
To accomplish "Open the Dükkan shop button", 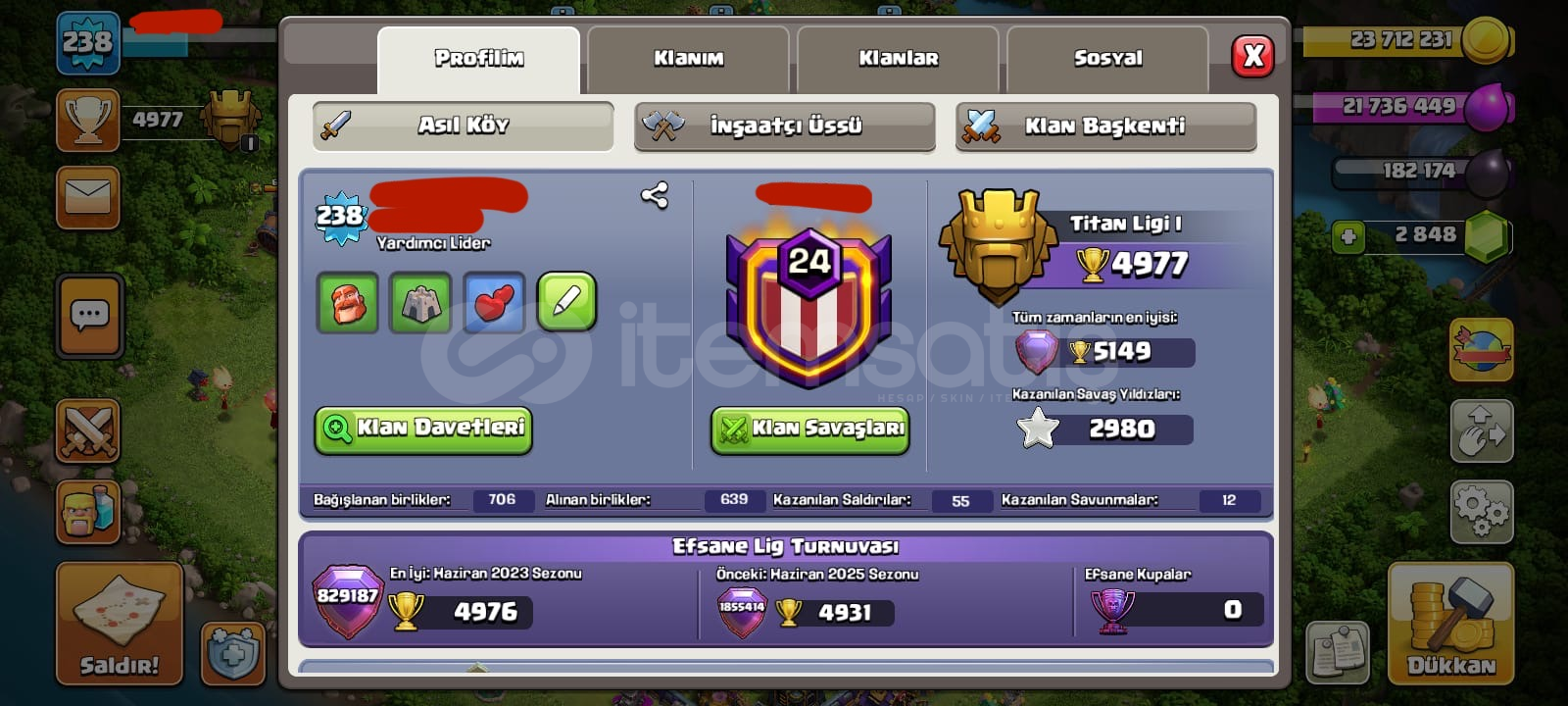I will 1450,624.
